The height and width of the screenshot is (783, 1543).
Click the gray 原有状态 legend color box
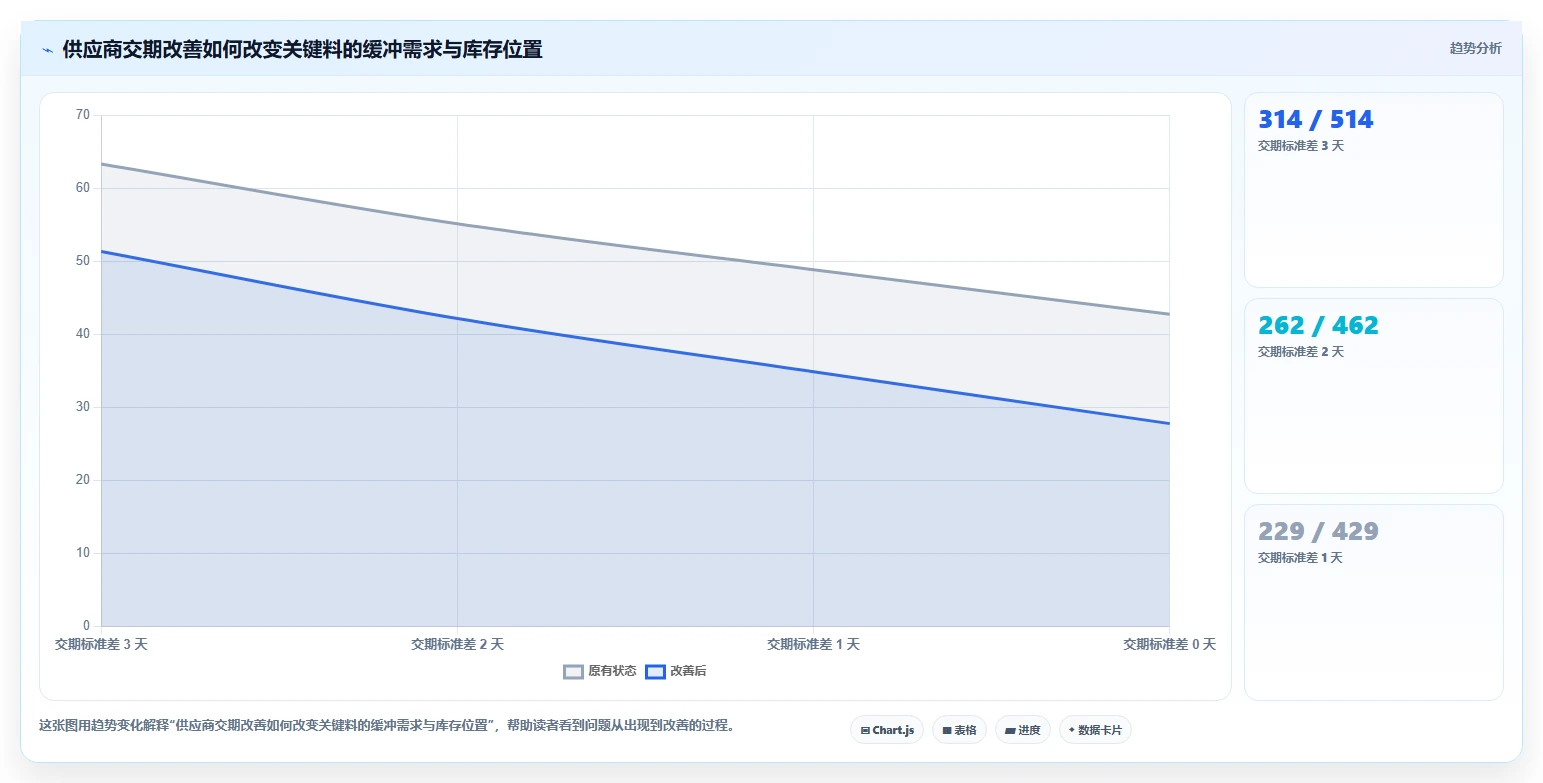coord(573,672)
